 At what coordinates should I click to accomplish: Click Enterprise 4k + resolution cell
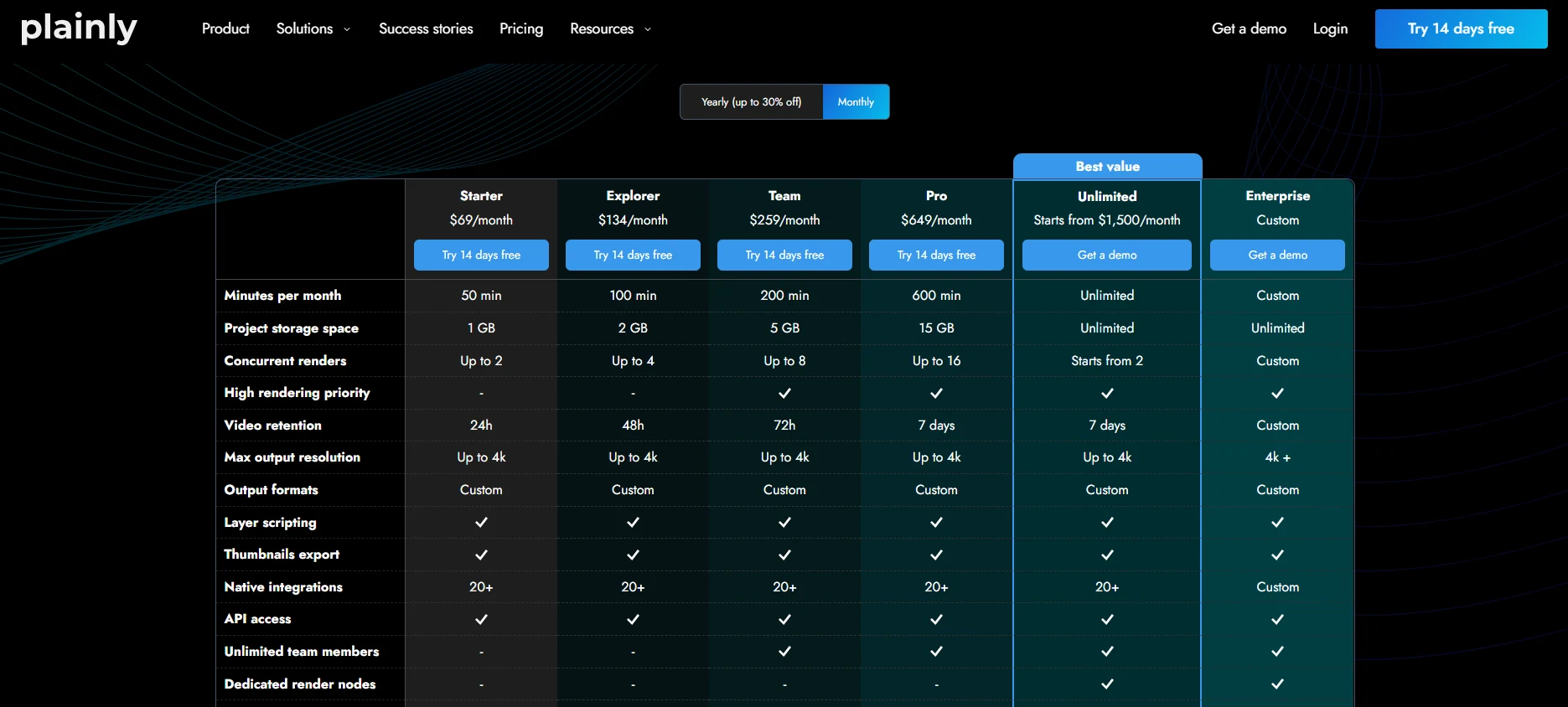coord(1277,457)
